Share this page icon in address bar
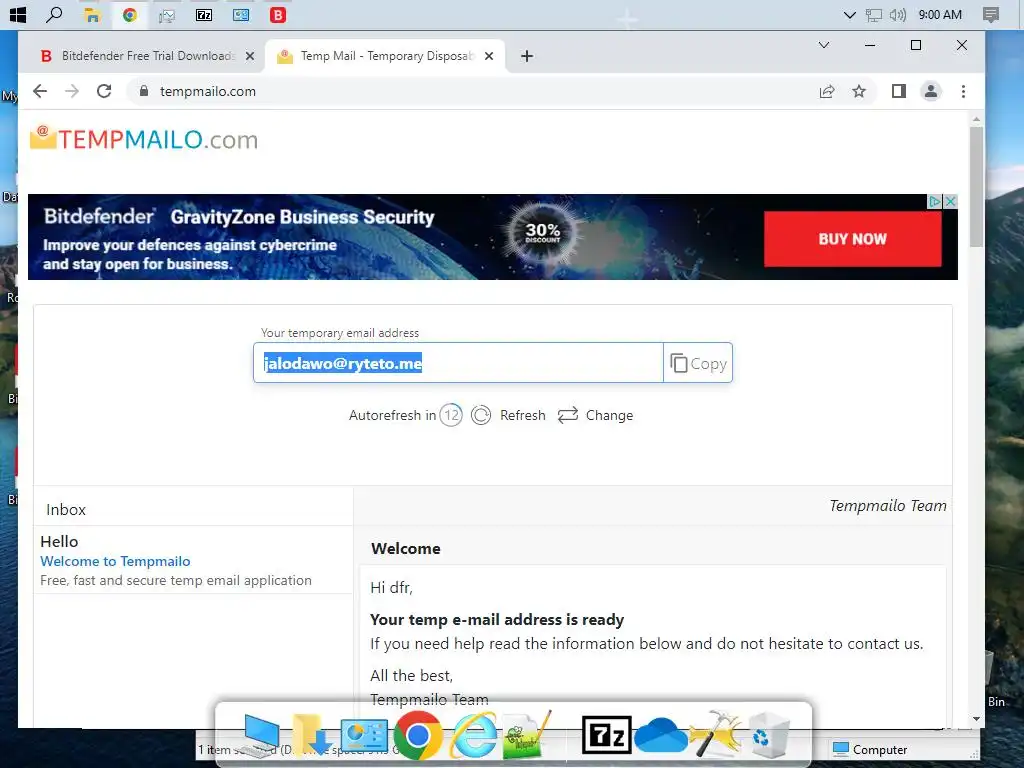This screenshot has width=1024, height=768. point(827,91)
